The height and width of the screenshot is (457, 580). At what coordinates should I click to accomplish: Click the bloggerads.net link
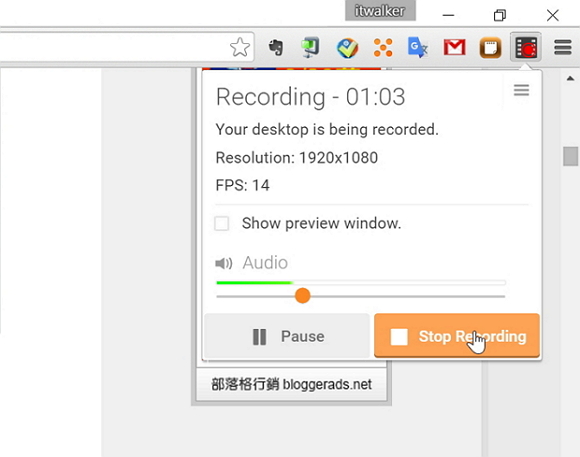(291, 384)
